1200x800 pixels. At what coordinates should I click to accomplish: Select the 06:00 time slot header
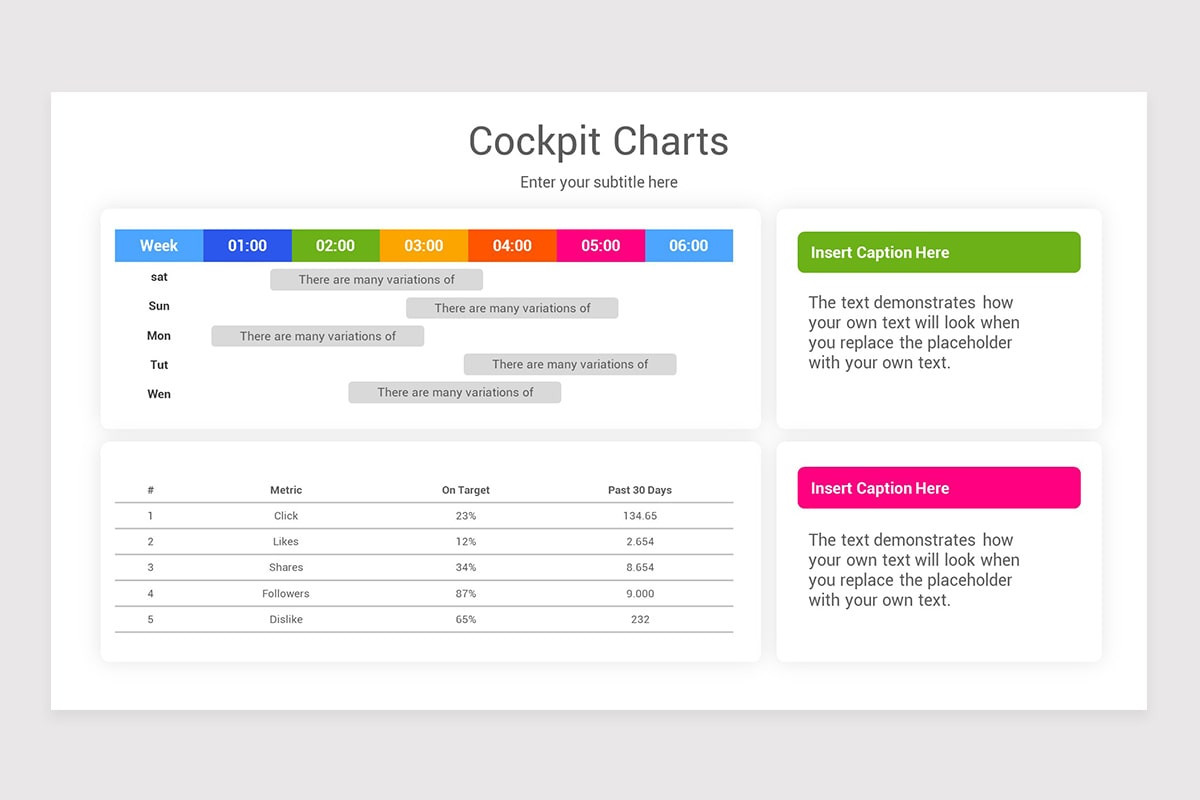click(x=689, y=245)
